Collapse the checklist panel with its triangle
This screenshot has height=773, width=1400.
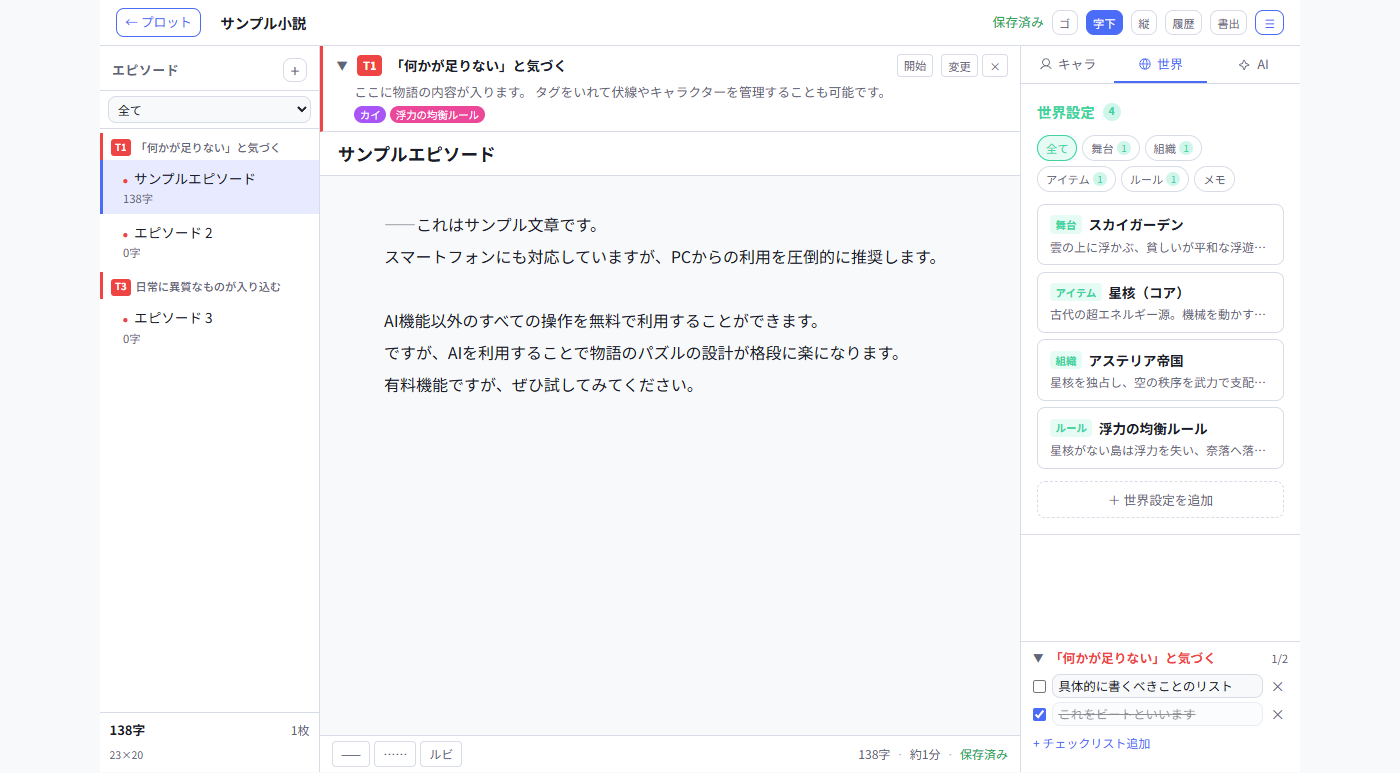tap(1038, 658)
